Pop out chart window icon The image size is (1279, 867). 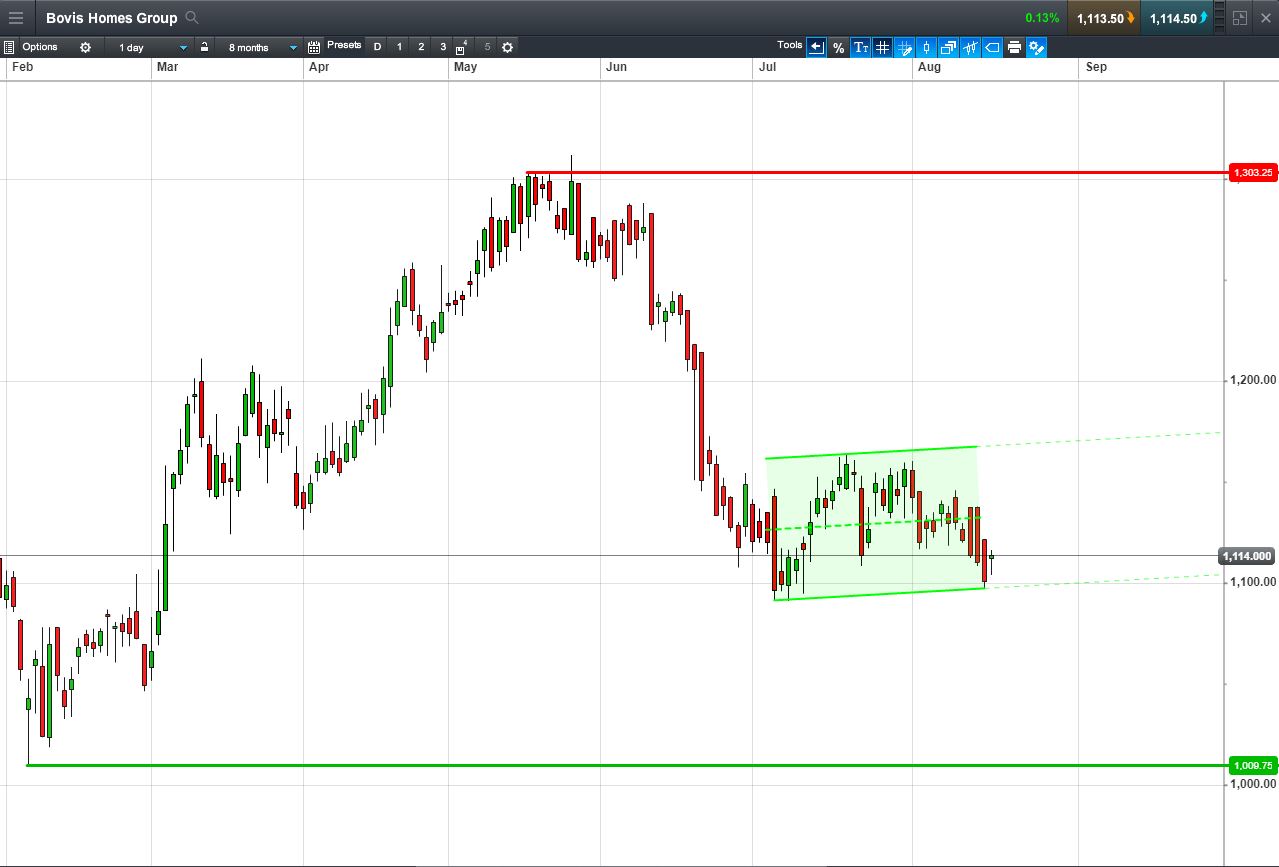(1240, 18)
